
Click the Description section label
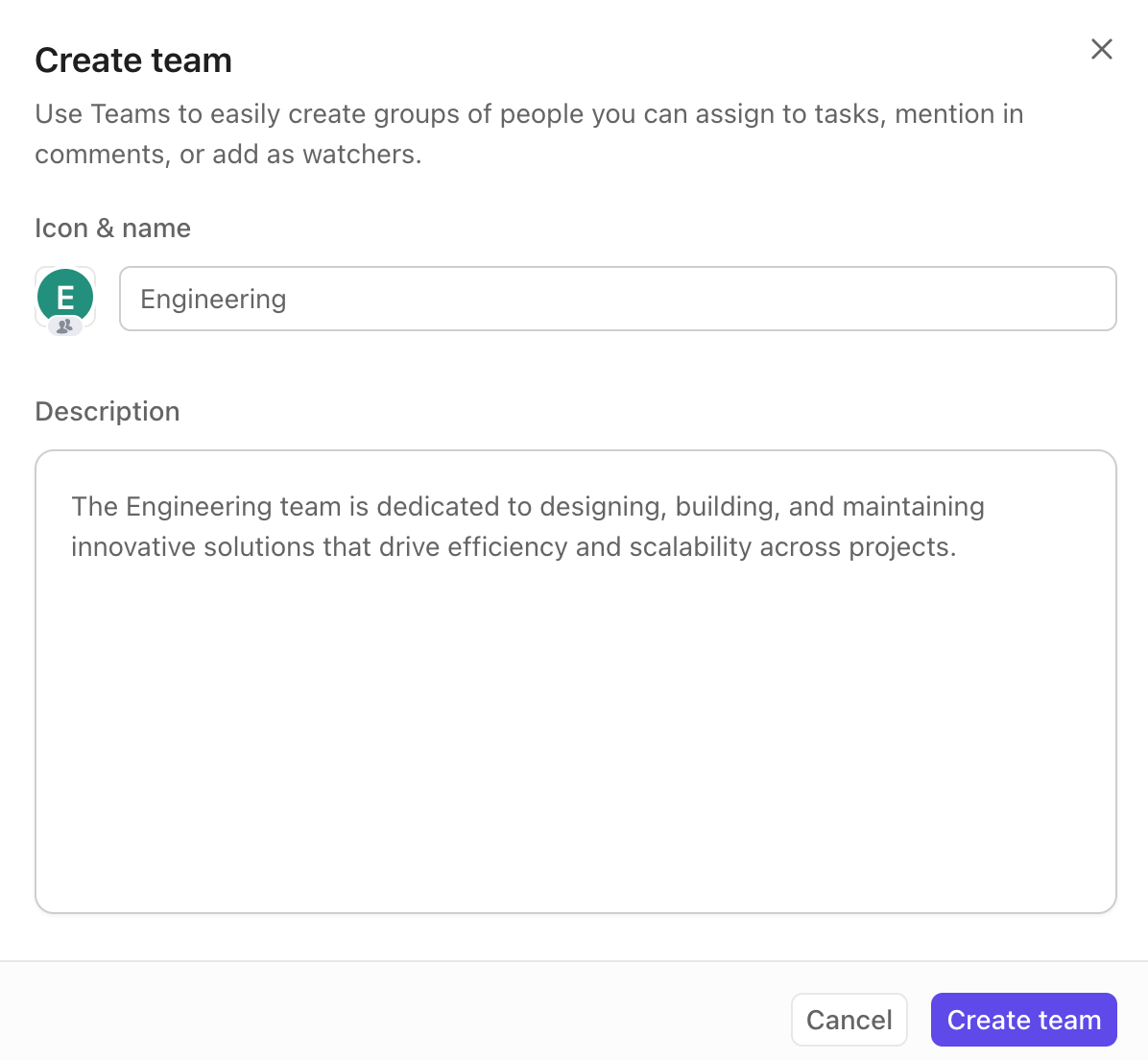pyautogui.click(x=107, y=411)
